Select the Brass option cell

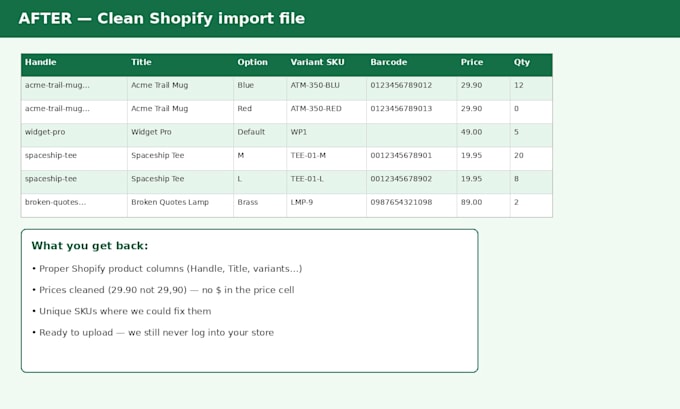pyautogui.click(x=260, y=206)
